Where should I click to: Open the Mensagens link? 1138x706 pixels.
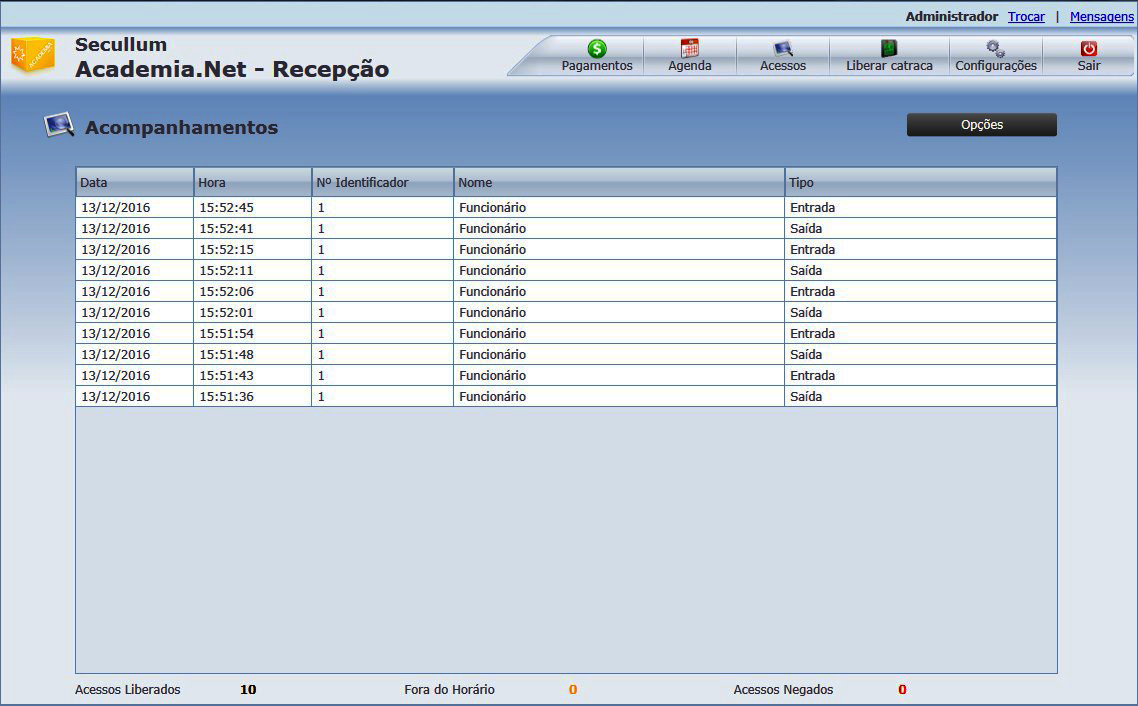[1101, 17]
